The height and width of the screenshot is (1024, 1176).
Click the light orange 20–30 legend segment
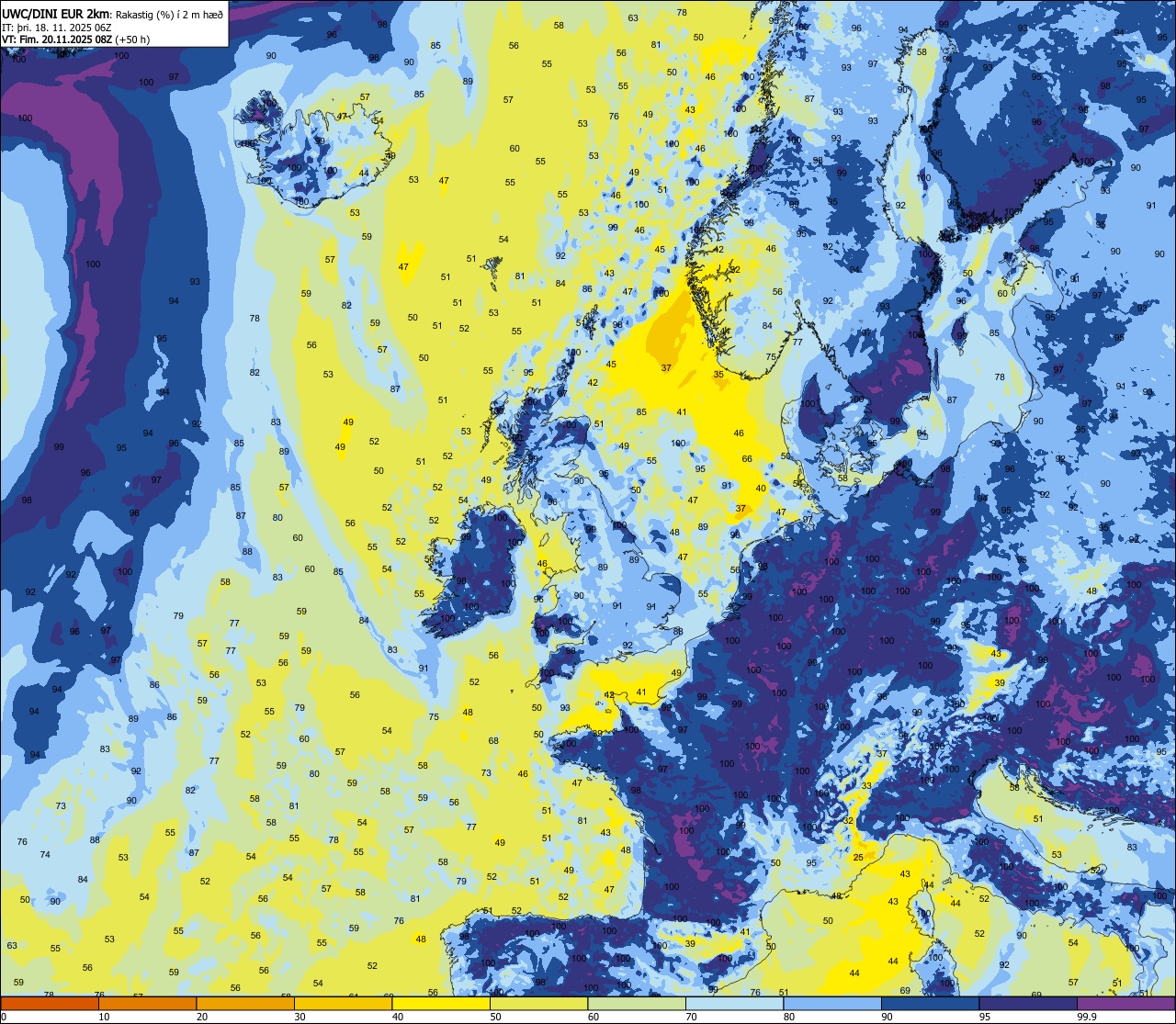[245, 1003]
